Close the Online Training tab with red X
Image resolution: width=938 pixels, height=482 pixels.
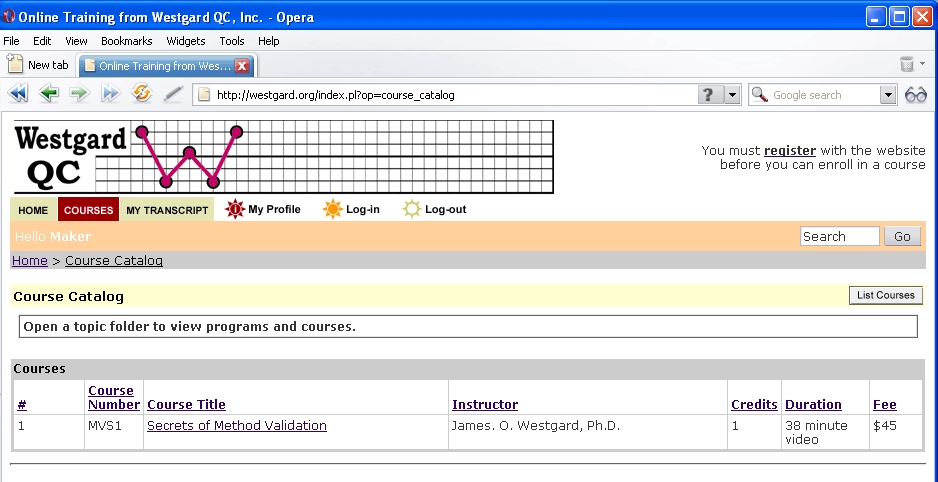(x=242, y=66)
